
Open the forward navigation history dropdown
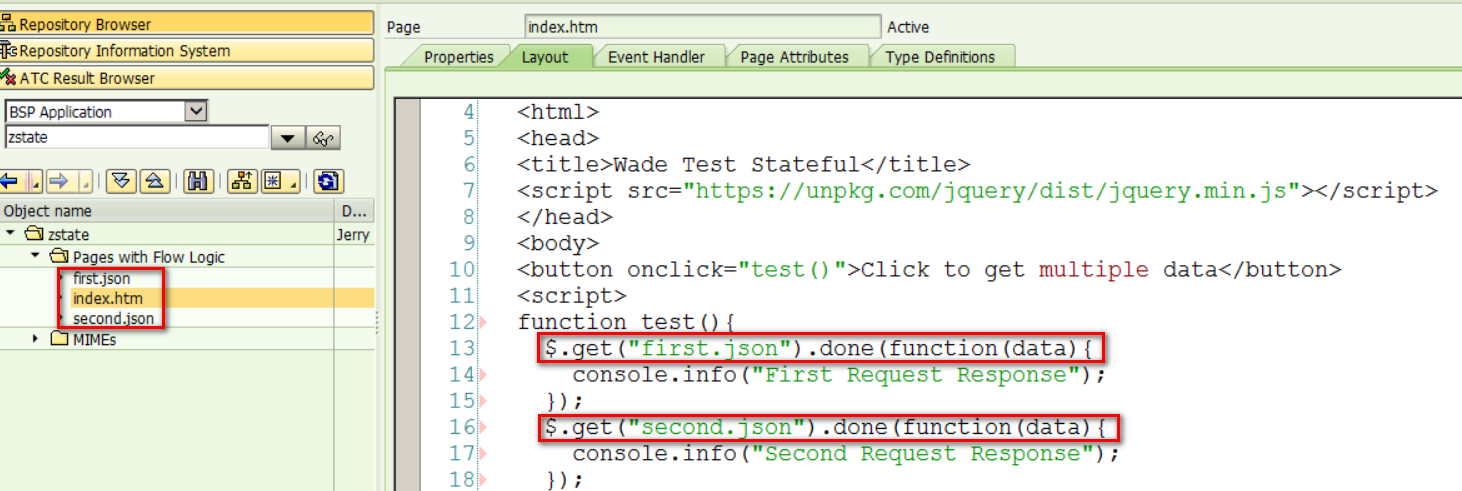85,181
